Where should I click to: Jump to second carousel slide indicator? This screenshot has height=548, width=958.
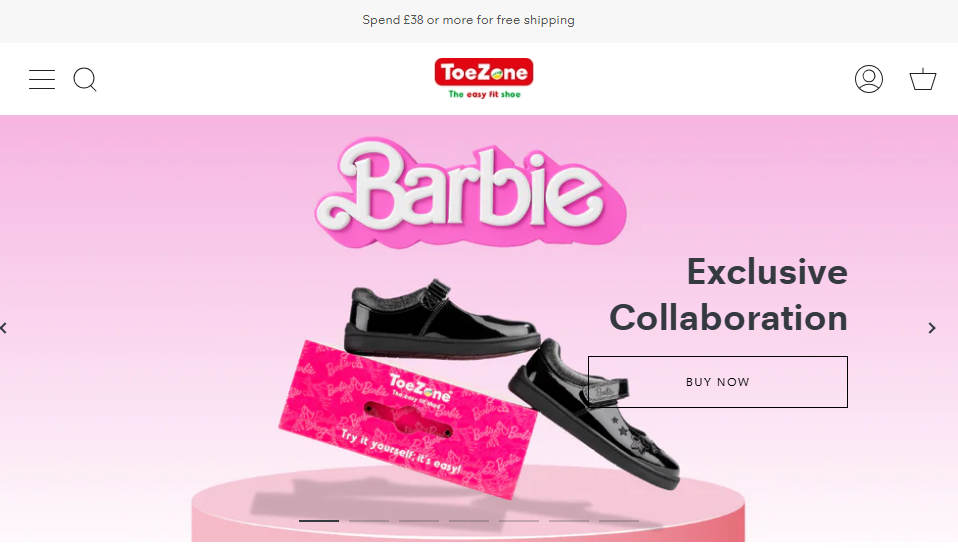pyautogui.click(x=369, y=521)
